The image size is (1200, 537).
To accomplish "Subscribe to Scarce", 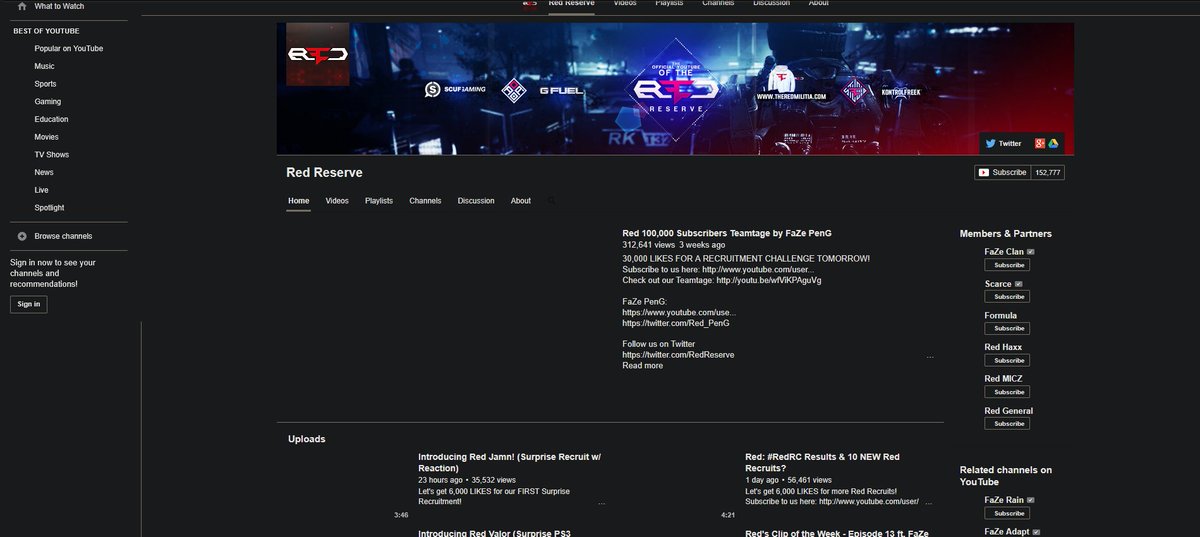I will coord(1009,297).
